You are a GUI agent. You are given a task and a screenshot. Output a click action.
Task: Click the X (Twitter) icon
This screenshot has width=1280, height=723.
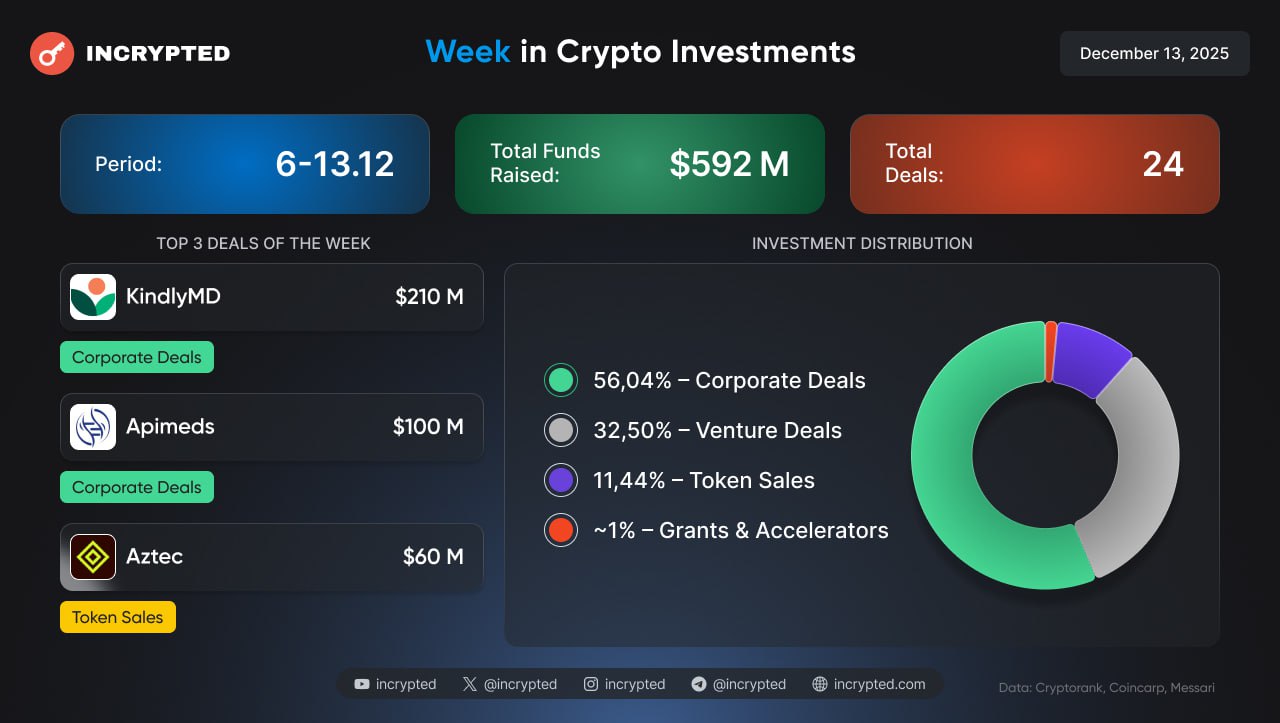click(x=470, y=684)
